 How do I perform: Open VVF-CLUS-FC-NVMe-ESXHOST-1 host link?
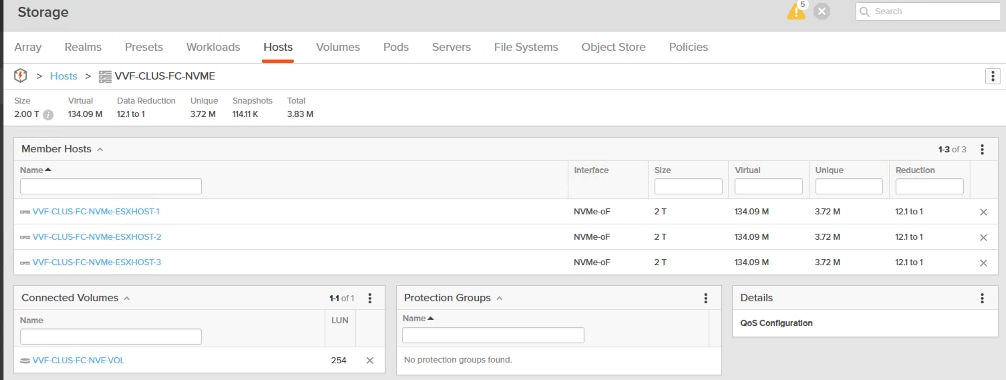[x=96, y=212]
